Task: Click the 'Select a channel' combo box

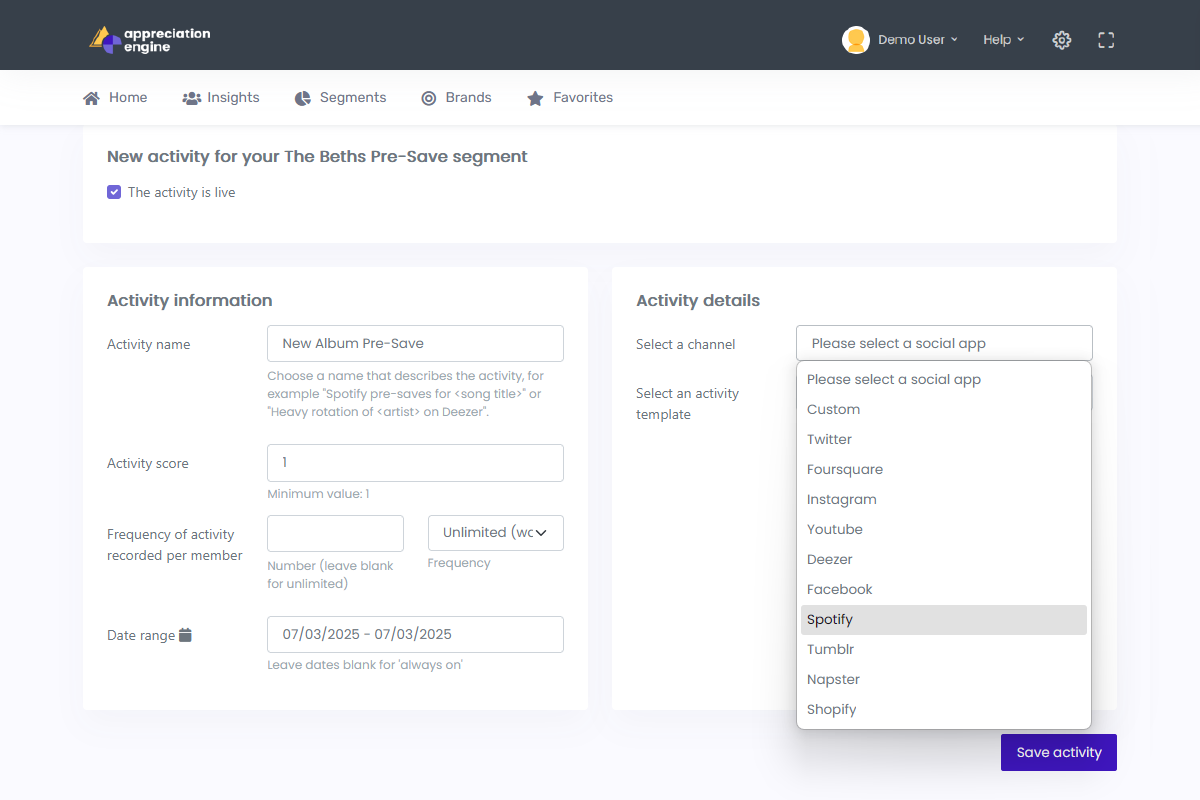Action: 944,343
